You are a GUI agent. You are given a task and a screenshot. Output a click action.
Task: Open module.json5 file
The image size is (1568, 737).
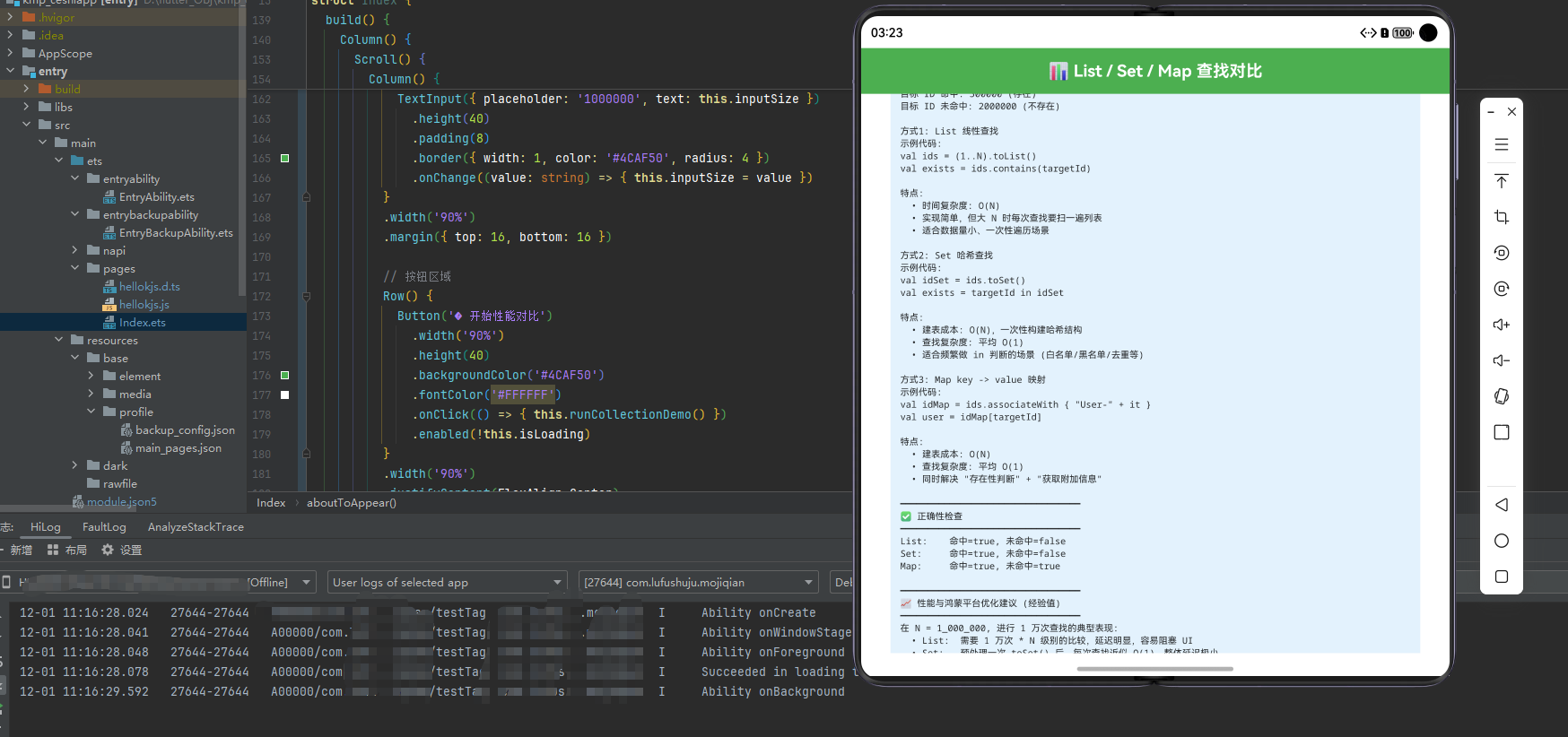pyautogui.click(x=115, y=501)
